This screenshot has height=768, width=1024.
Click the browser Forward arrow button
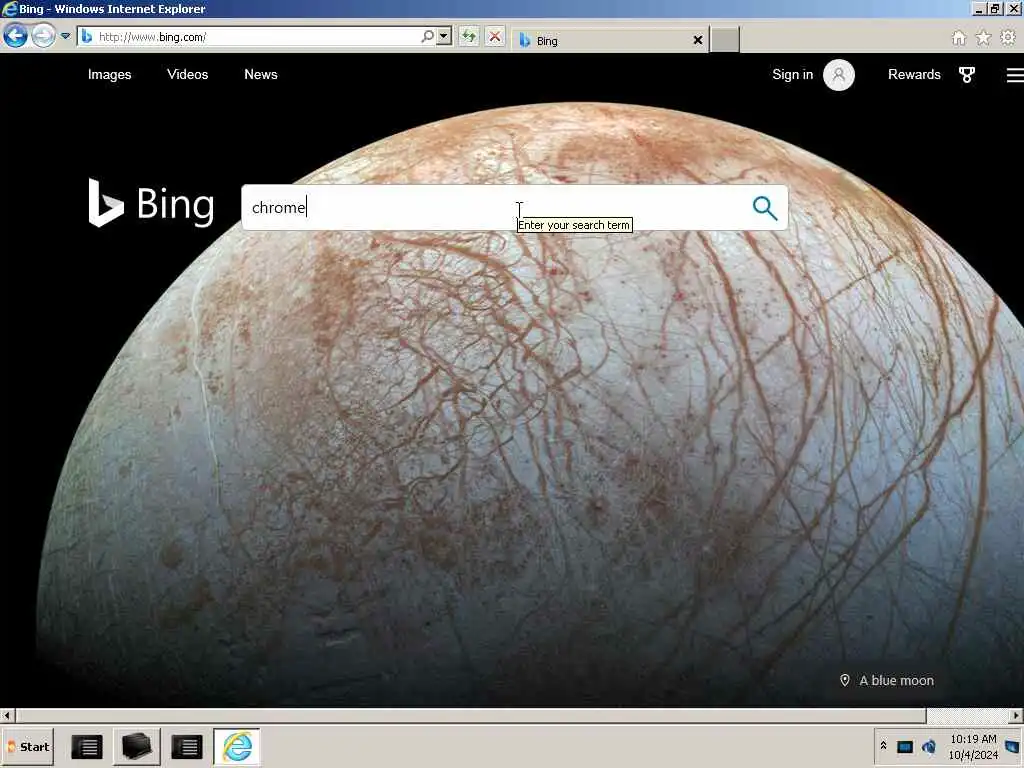point(44,35)
